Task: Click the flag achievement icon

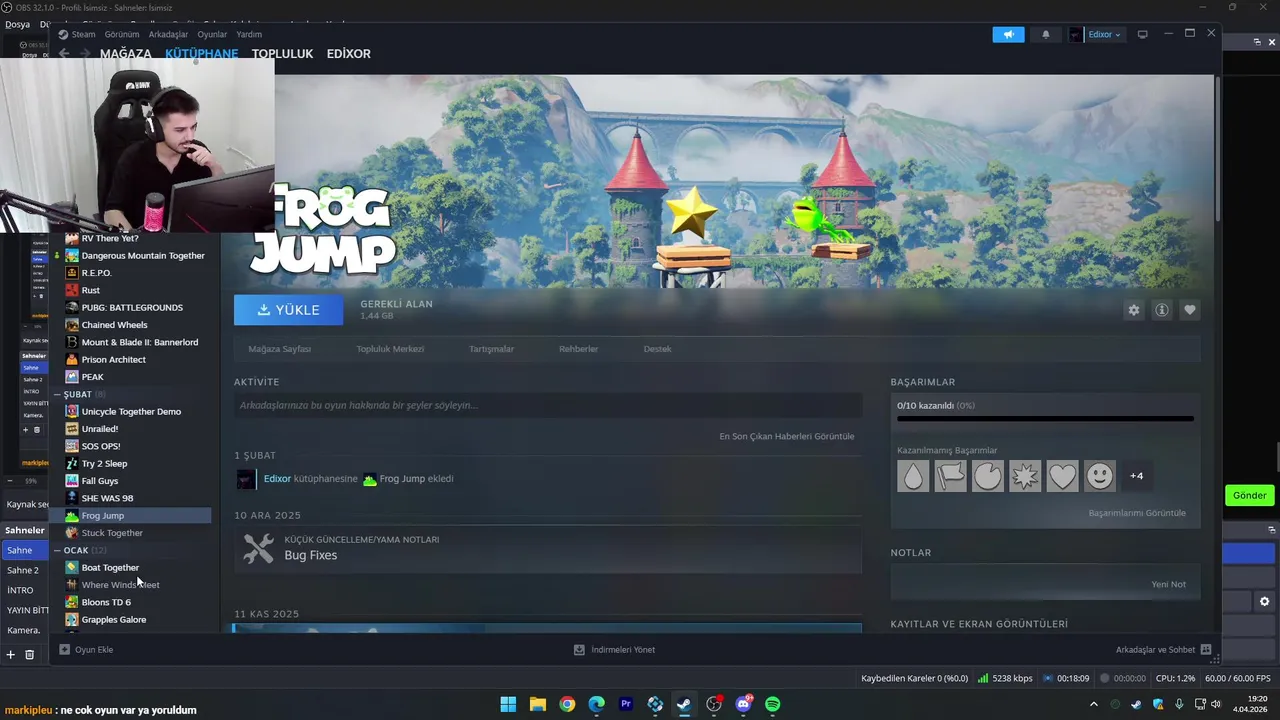Action: [x=950, y=476]
